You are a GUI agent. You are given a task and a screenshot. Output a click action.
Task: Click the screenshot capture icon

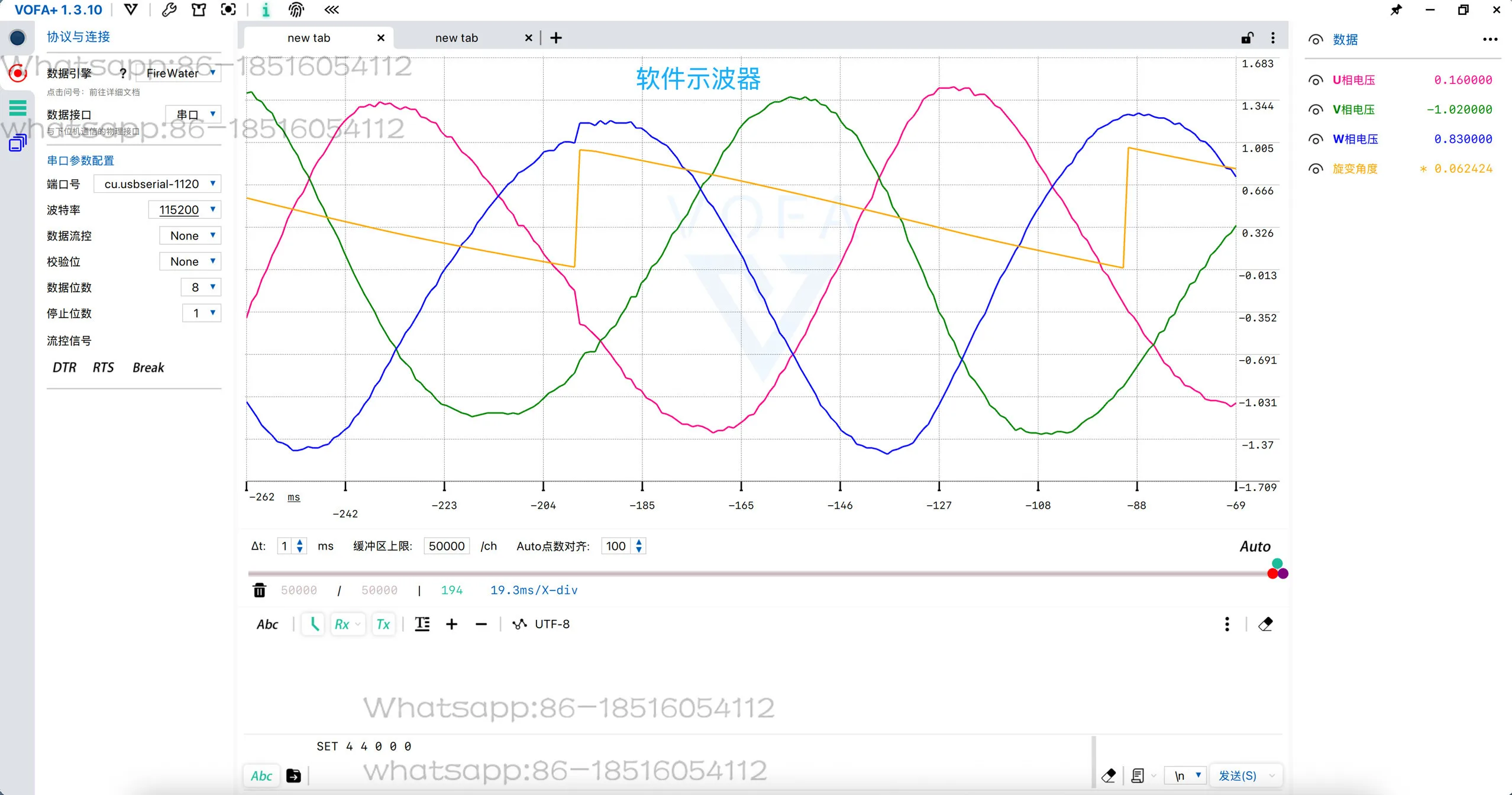pos(228,9)
